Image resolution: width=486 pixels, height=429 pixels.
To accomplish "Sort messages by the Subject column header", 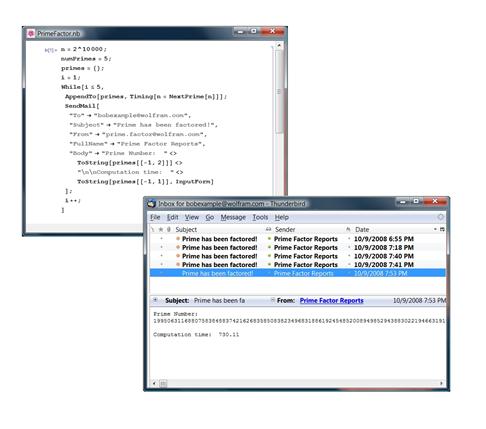I will [186, 229].
